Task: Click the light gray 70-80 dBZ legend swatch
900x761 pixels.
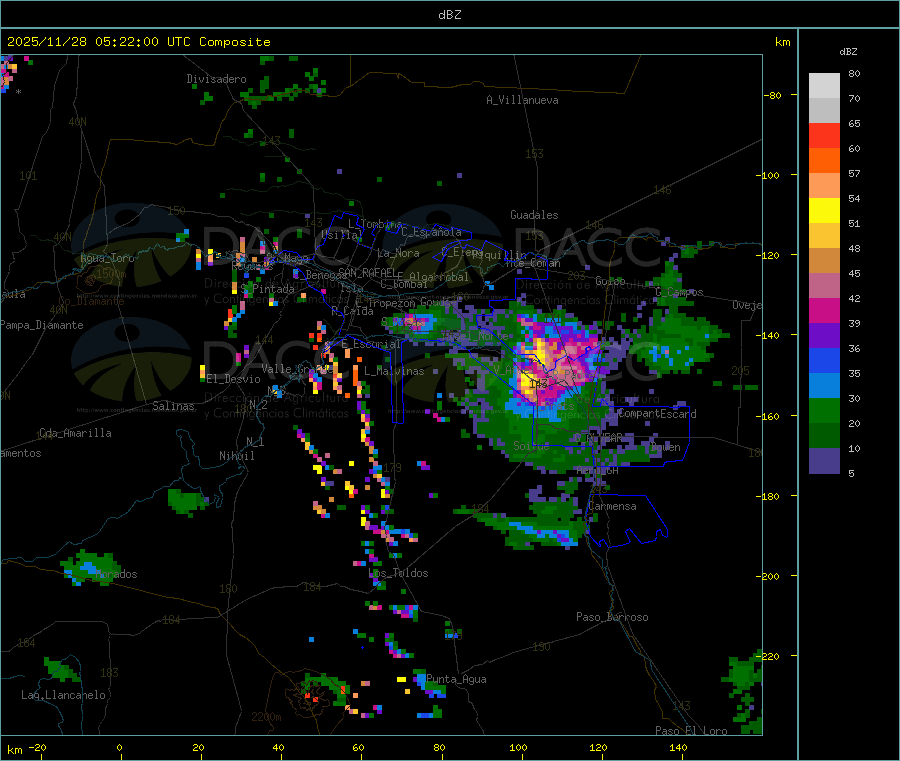Action: point(824,86)
